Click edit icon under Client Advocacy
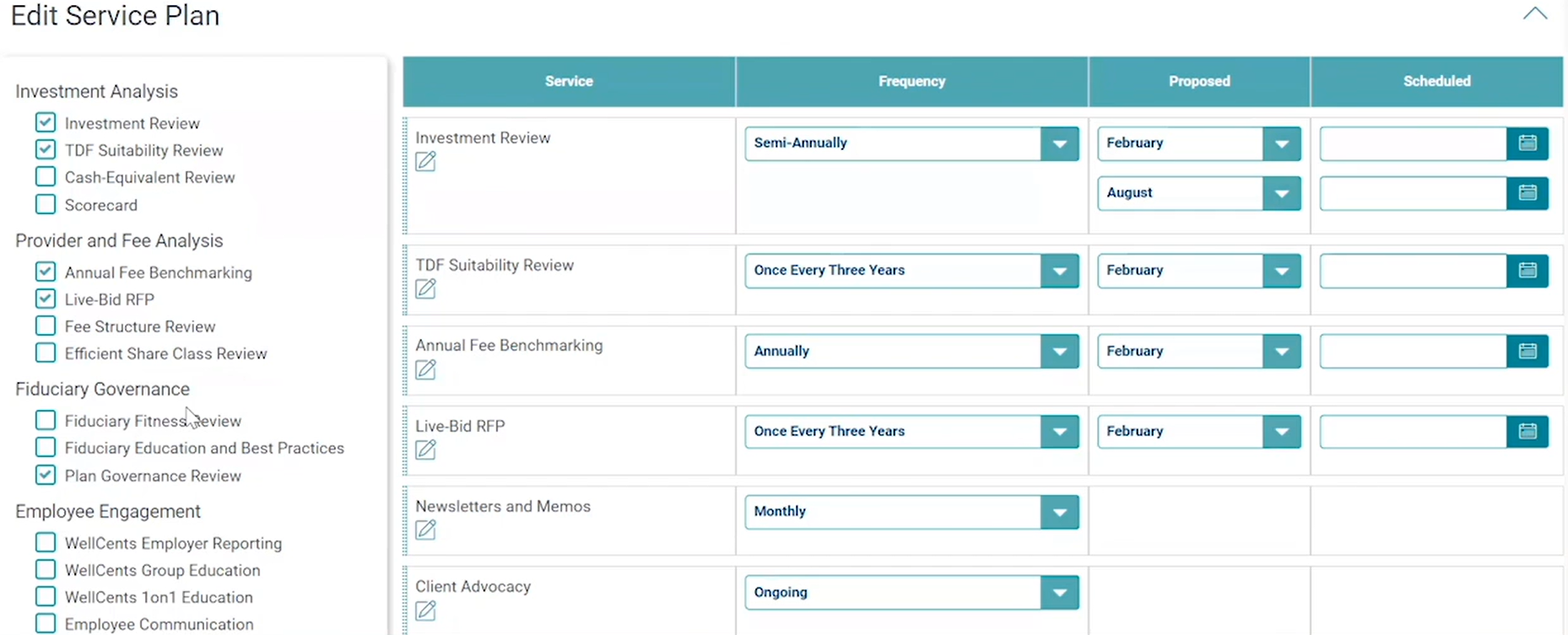 pos(425,610)
